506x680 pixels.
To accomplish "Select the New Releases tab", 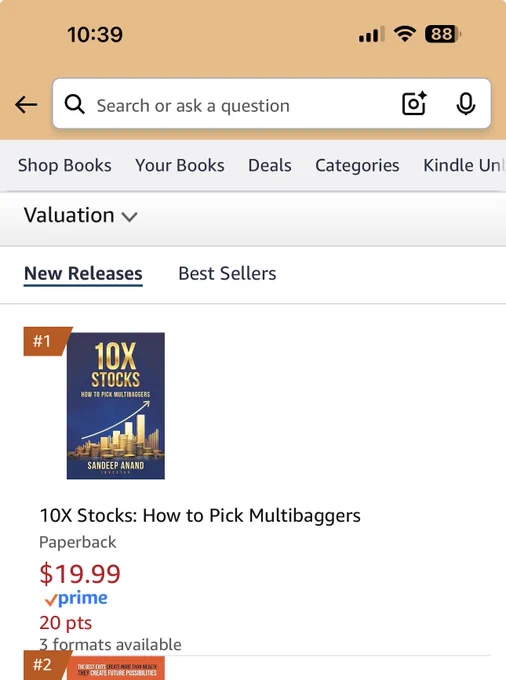I will point(83,274).
